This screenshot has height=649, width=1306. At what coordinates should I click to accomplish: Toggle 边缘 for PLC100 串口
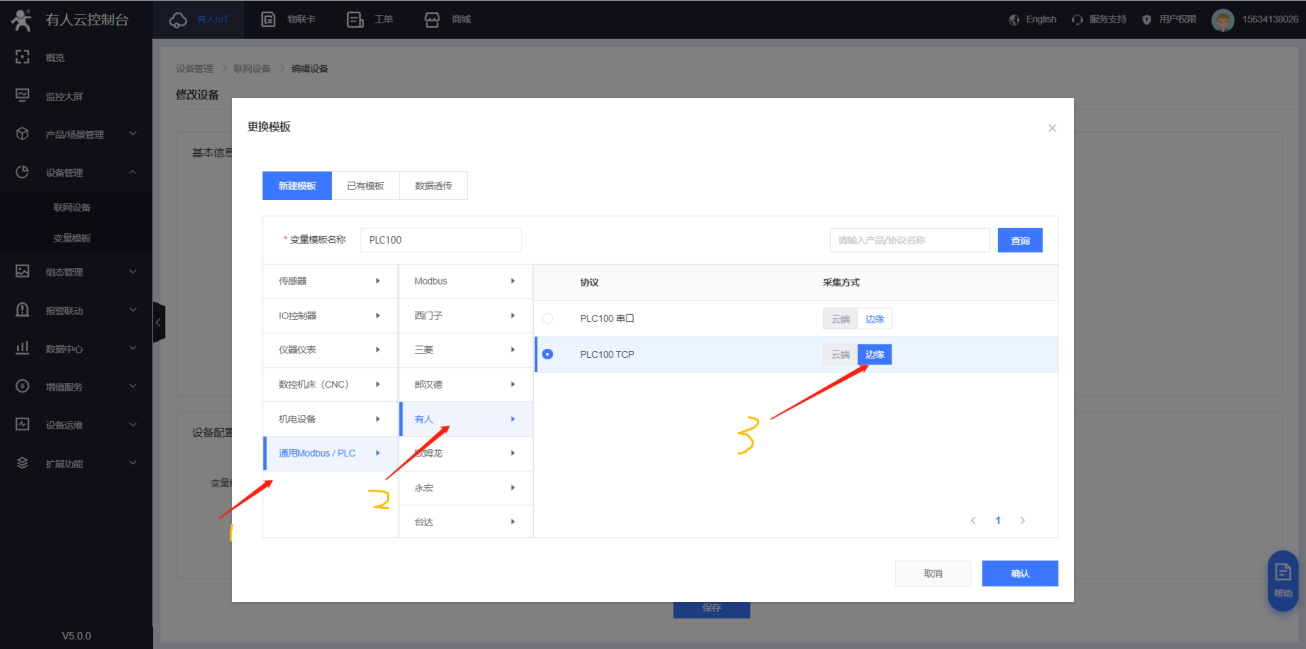pos(875,319)
